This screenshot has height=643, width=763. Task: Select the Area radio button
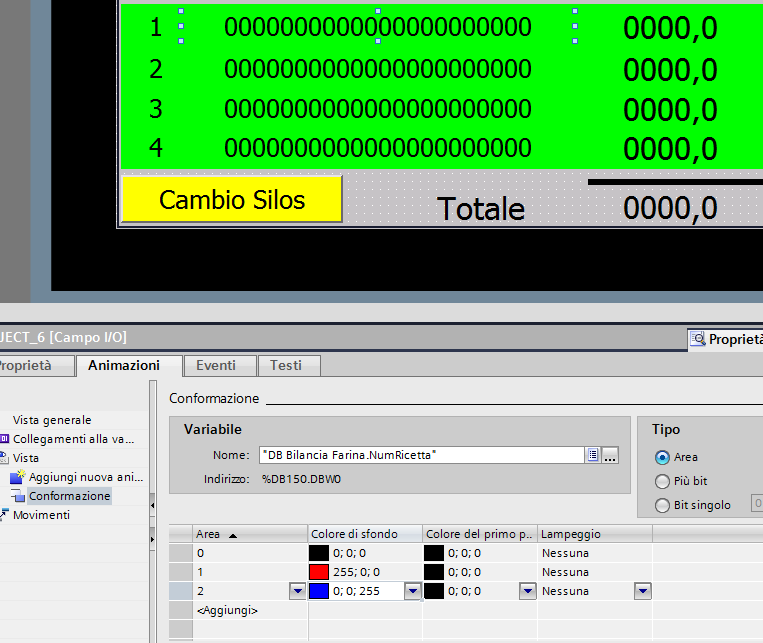coord(662,457)
